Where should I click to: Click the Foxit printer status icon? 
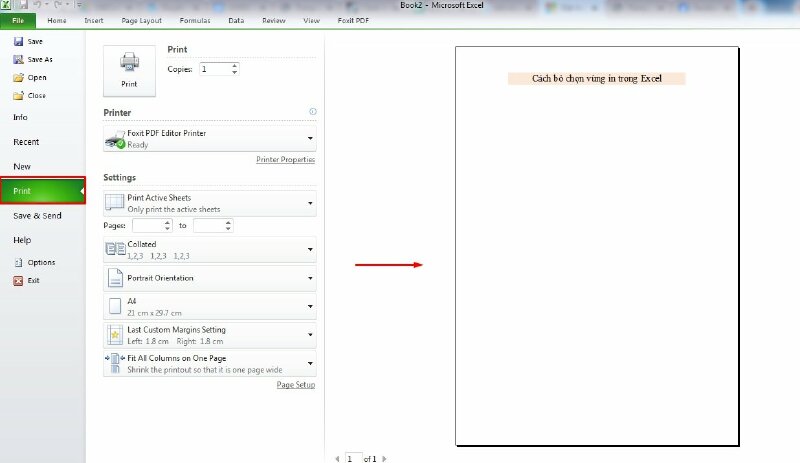(115, 139)
